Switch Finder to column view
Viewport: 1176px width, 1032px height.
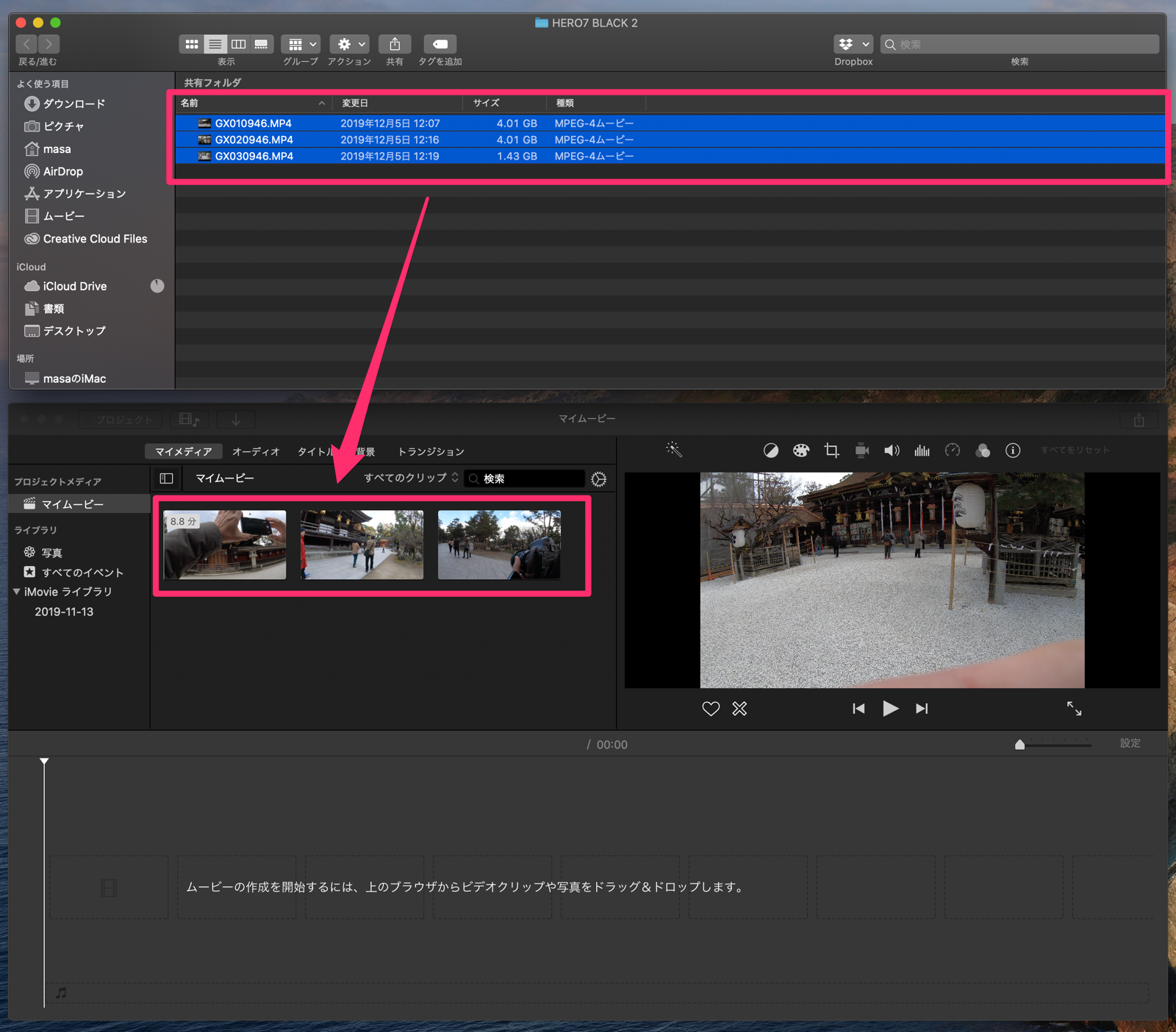(x=238, y=44)
